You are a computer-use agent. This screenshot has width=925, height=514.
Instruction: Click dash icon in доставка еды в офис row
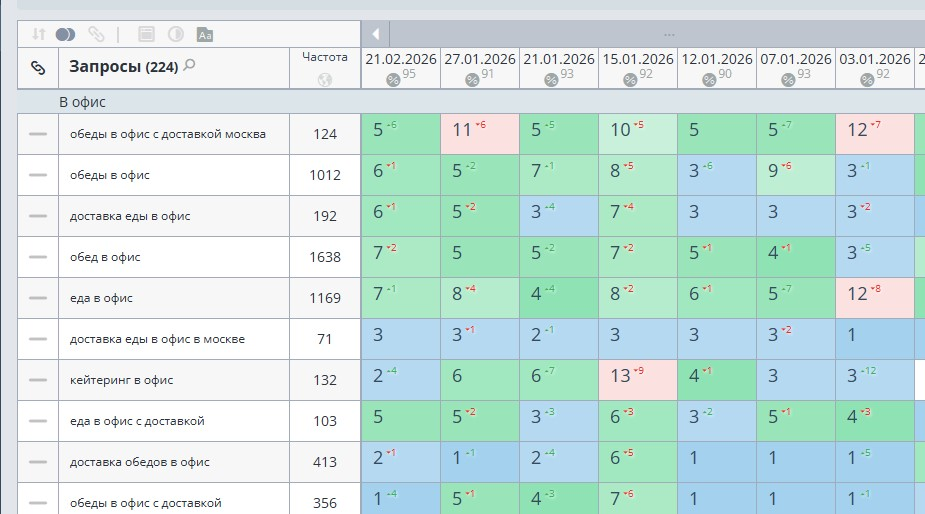[38, 216]
